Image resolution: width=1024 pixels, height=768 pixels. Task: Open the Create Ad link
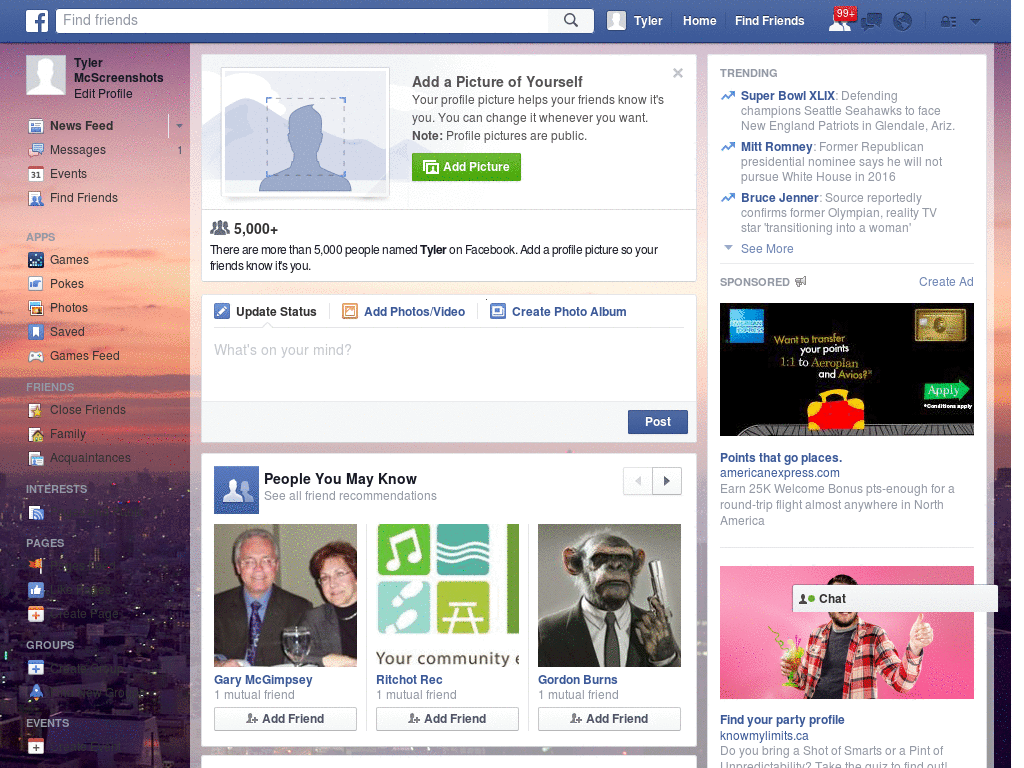pos(945,282)
